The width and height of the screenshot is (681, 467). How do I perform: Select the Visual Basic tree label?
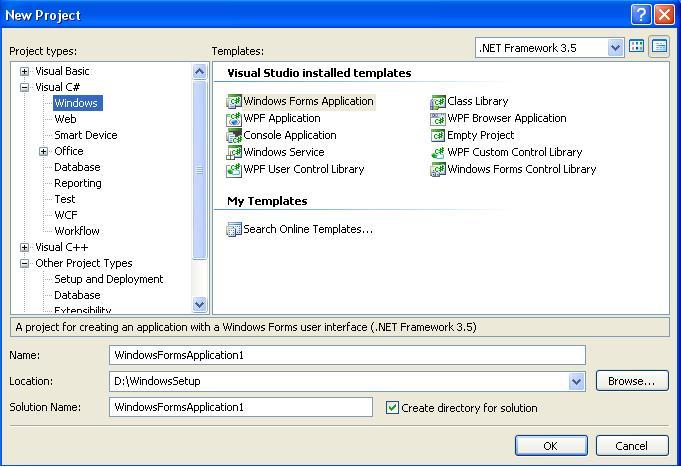(x=62, y=71)
